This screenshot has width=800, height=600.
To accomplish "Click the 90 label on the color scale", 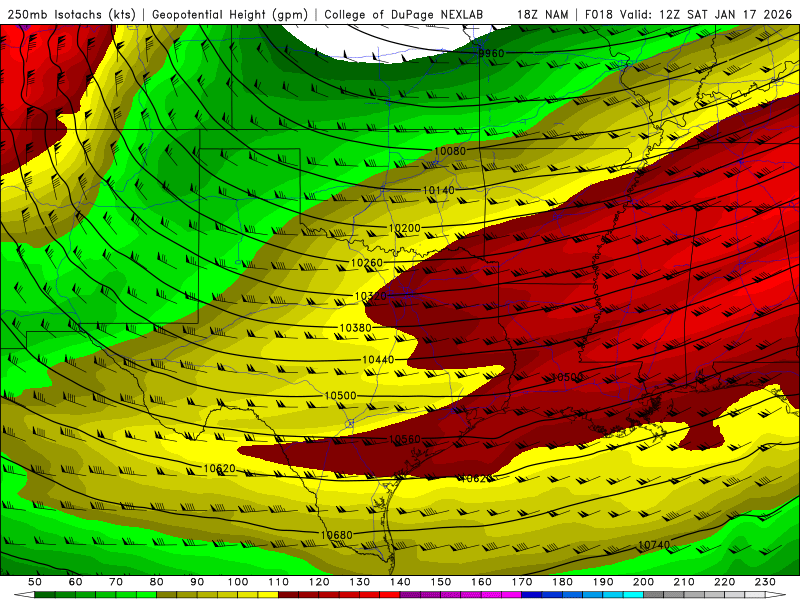I will (197, 582).
